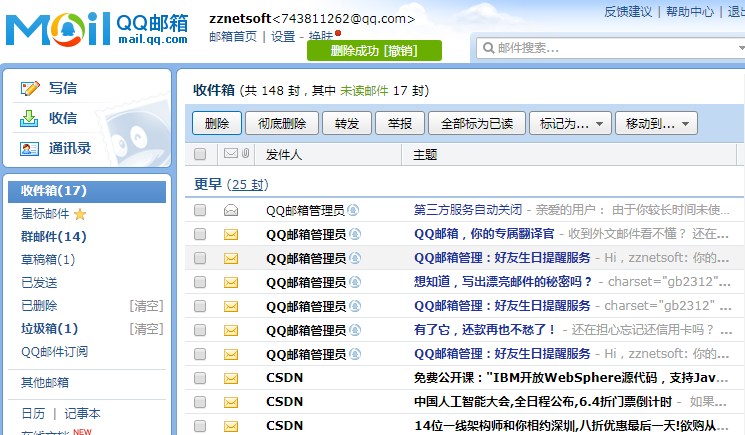The width and height of the screenshot is (745, 435).
Task: Click the 转发 button
Action: point(347,123)
